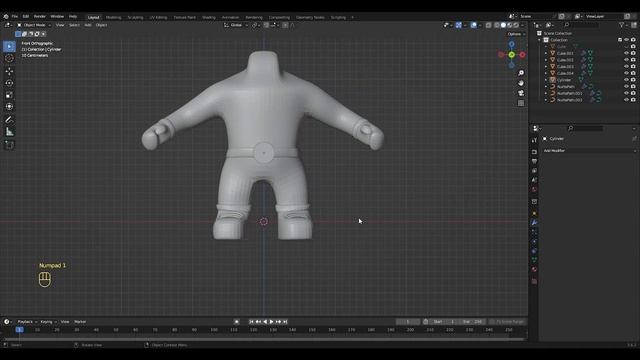Click the viewport zoom magnifier icon
The height and width of the screenshot is (360, 640).
(521, 73)
